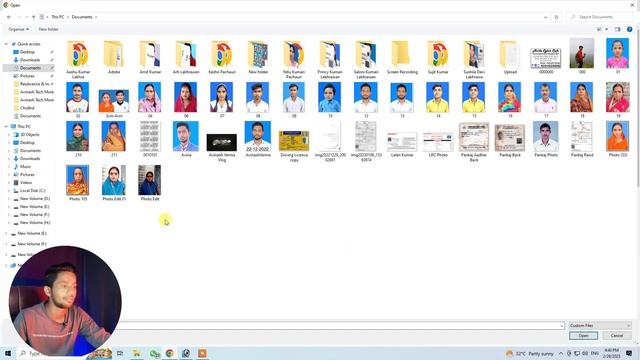Open the Organize dropdown menu
Screen dimensions: 640x360
[18, 29]
